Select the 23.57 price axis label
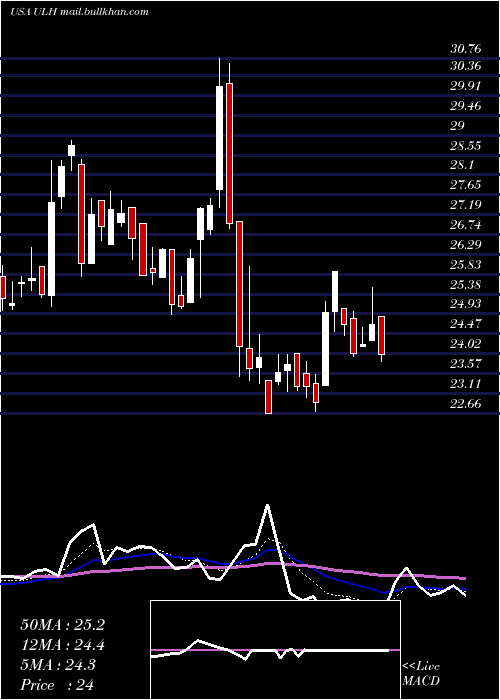 (x=466, y=364)
